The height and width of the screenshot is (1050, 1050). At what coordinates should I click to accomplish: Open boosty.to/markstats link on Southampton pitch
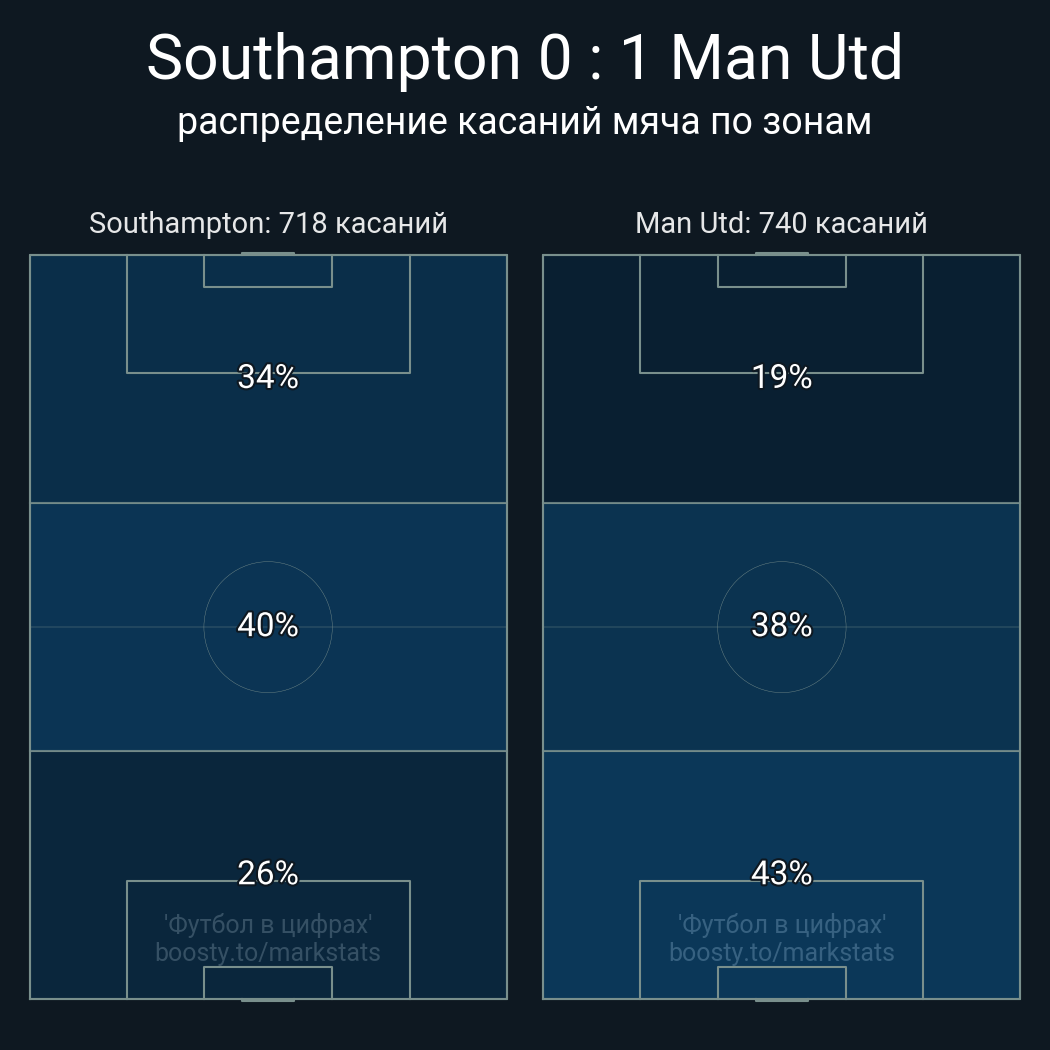[268, 952]
